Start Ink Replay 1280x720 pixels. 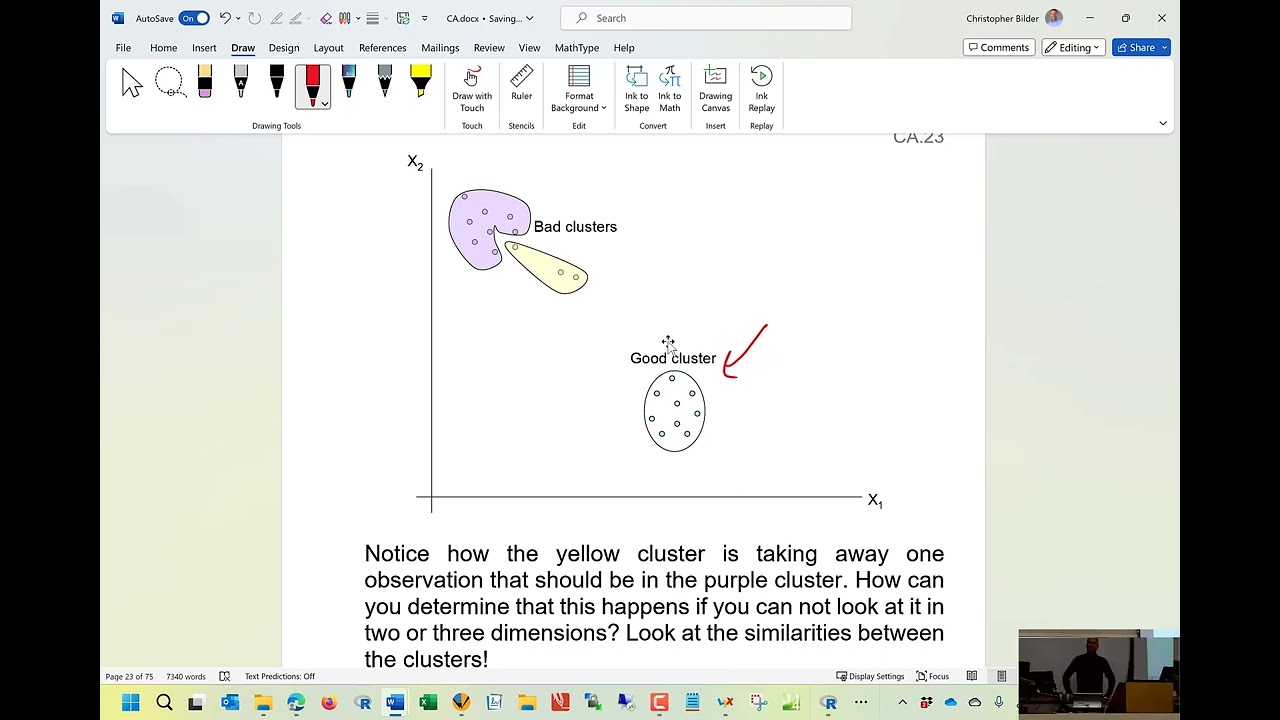762,90
